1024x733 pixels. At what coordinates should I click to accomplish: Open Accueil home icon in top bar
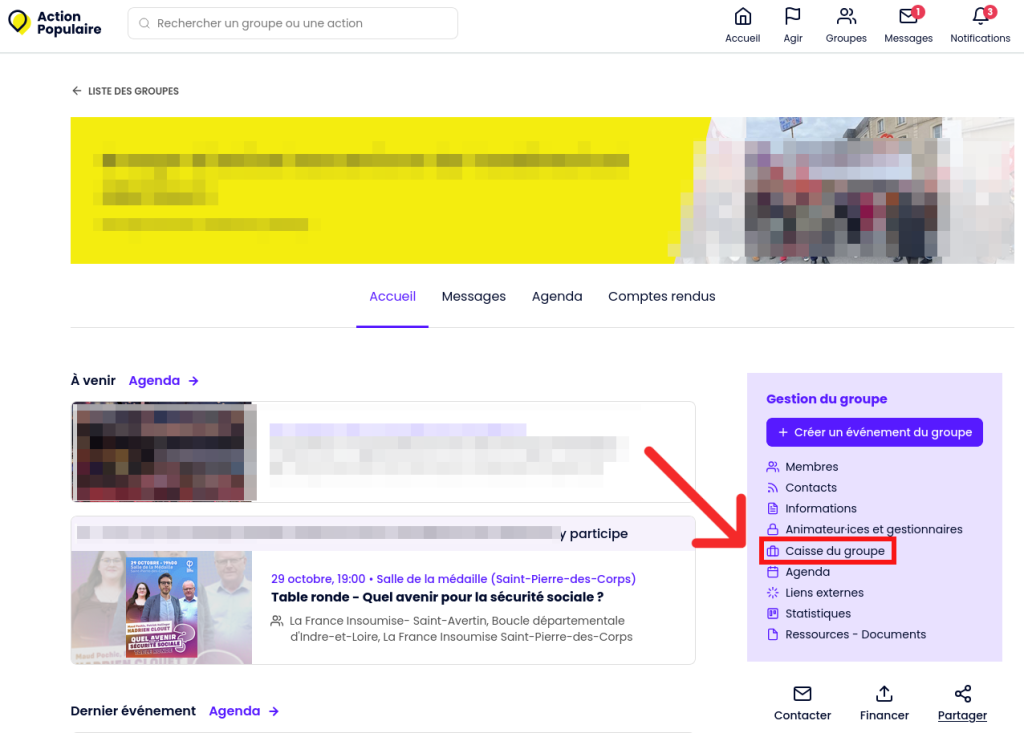(743, 16)
